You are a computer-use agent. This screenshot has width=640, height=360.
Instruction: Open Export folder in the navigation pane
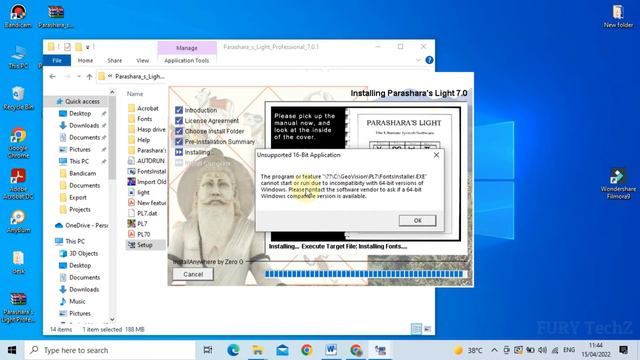78,198
